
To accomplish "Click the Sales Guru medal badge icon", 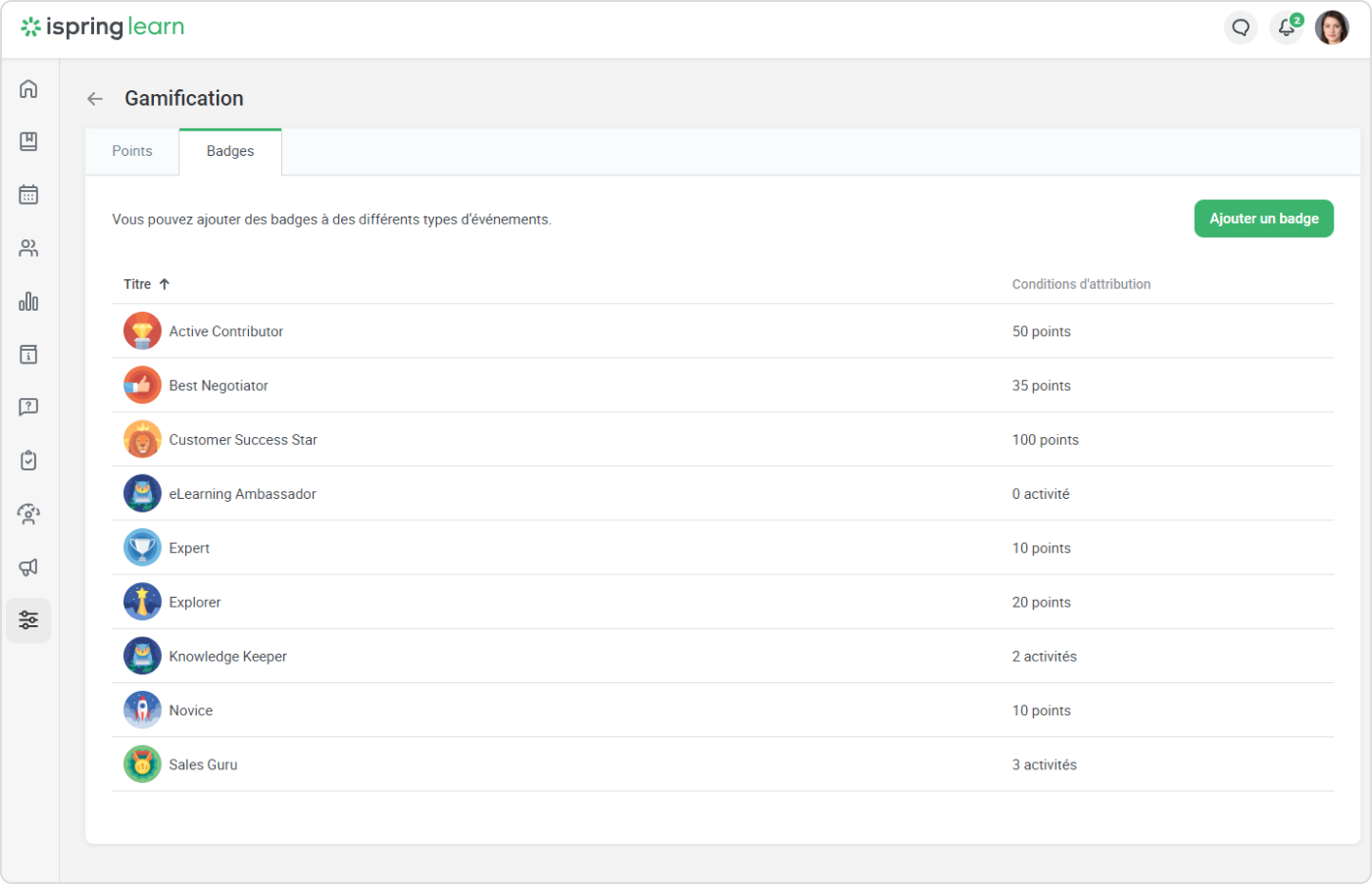I will [142, 764].
